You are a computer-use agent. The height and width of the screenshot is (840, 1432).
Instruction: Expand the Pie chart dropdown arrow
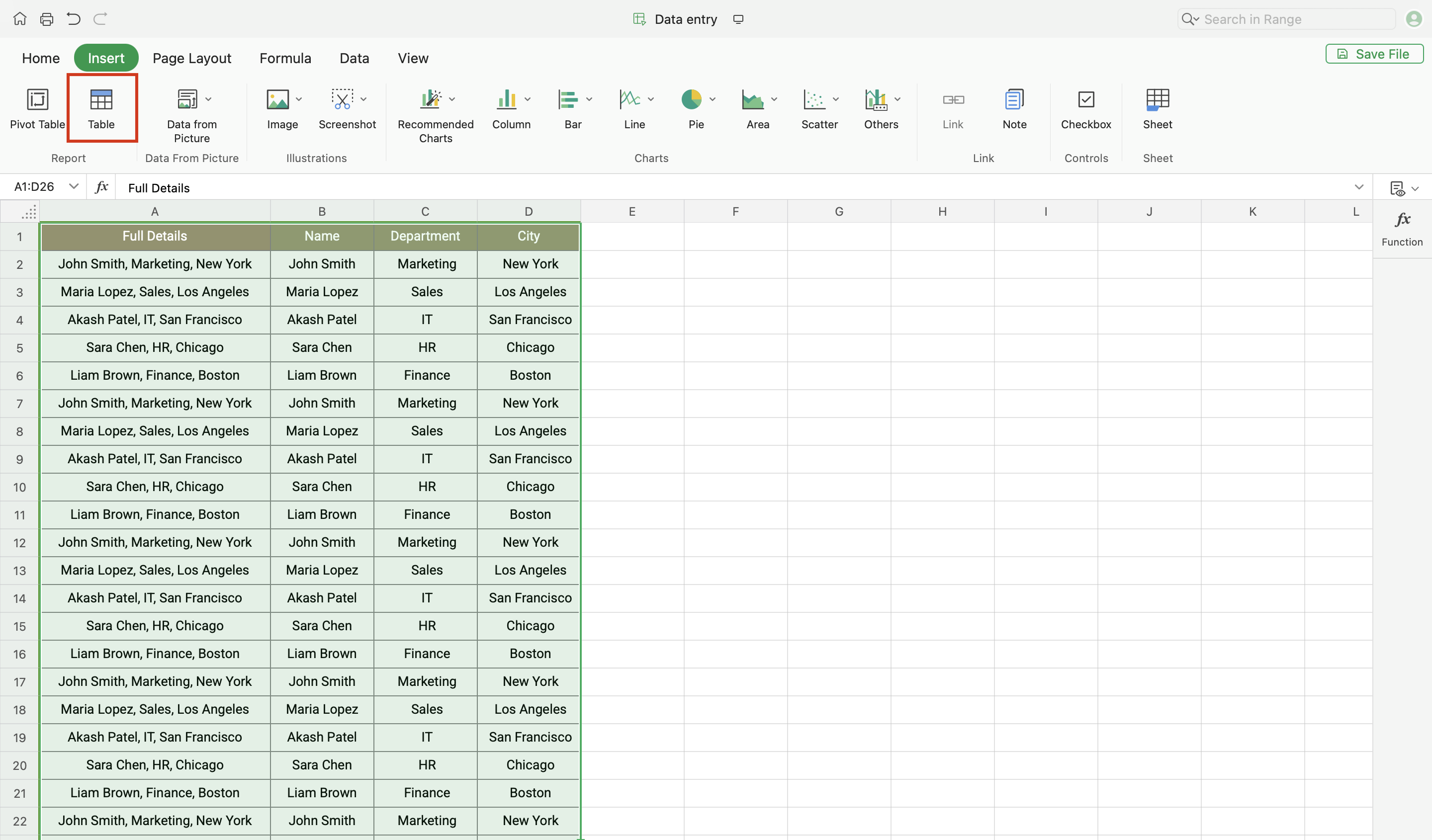click(x=712, y=99)
